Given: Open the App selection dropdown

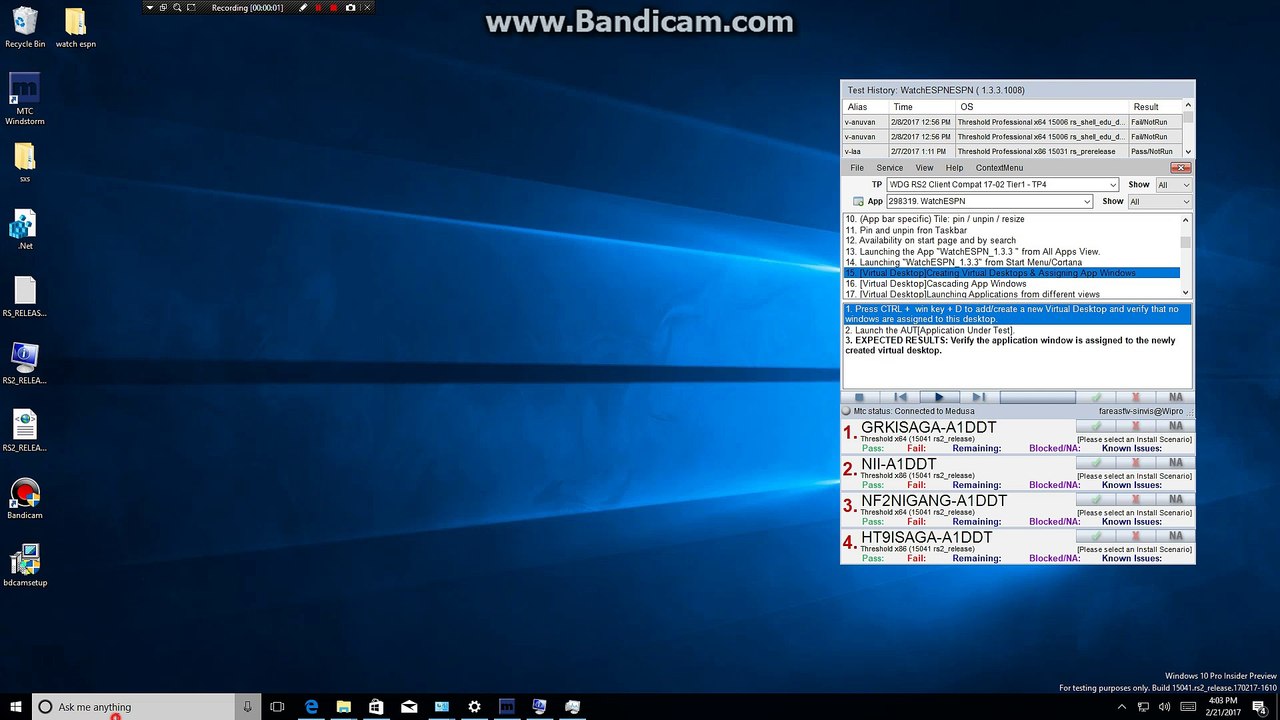Looking at the screenshot, I should [989, 202].
